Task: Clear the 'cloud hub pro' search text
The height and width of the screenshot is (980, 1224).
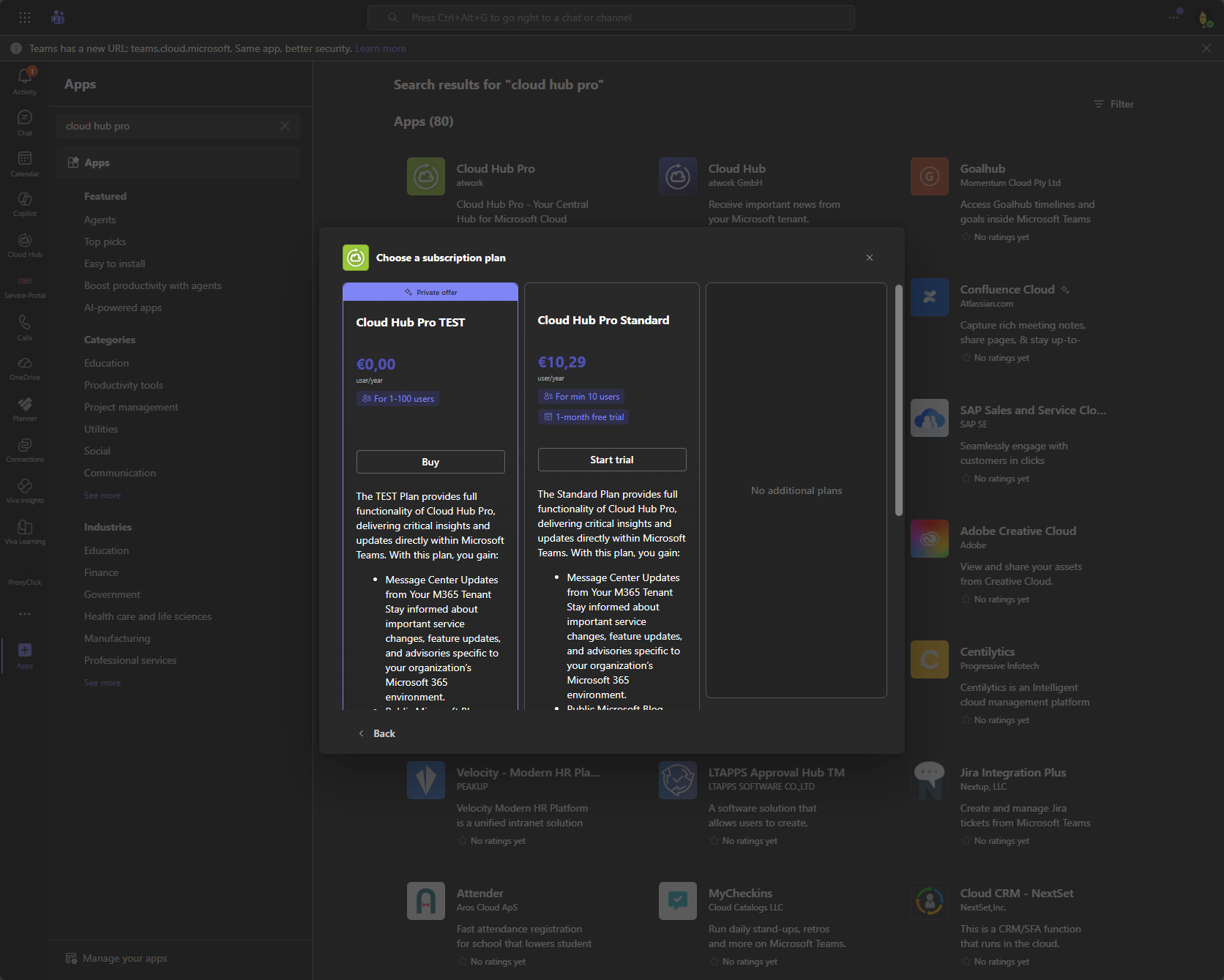Action: (285, 126)
